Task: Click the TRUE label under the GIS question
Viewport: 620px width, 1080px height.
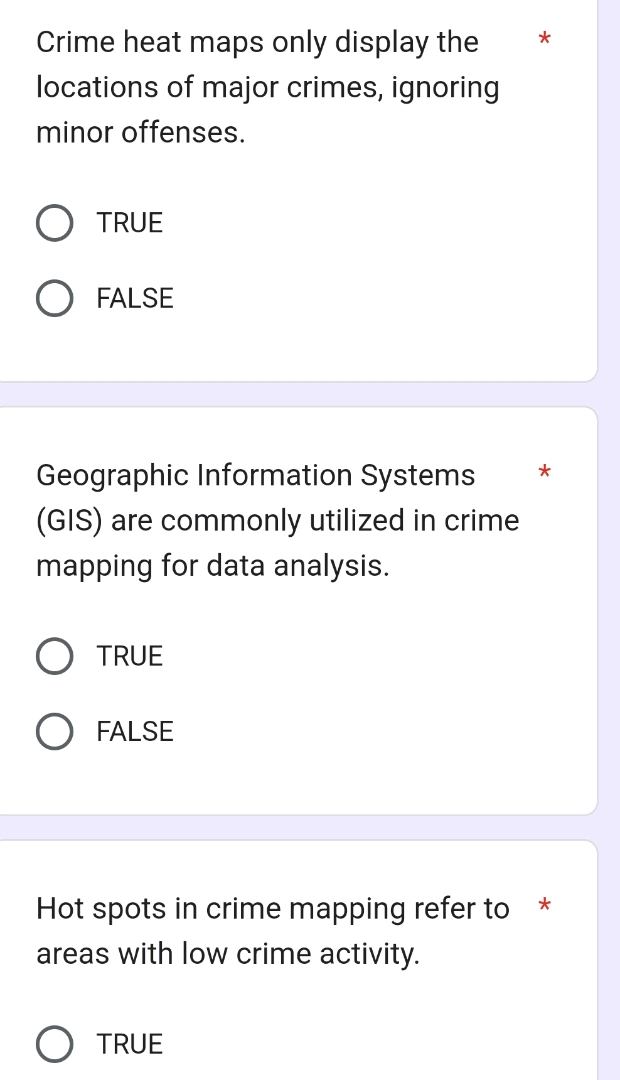Action: click(129, 656)
